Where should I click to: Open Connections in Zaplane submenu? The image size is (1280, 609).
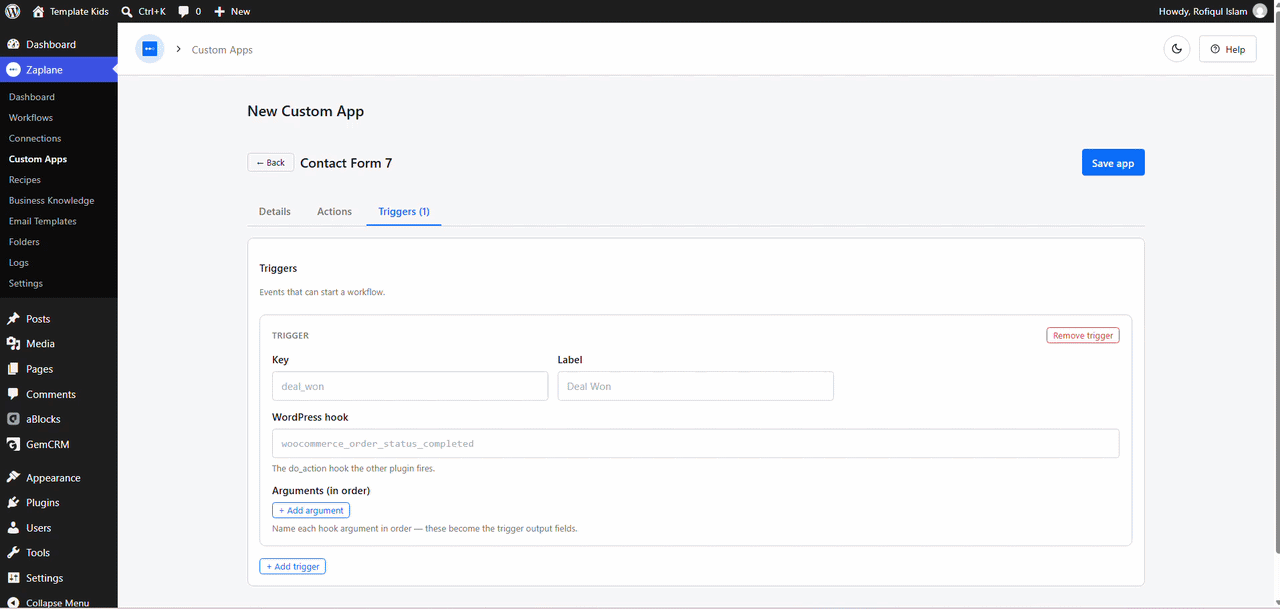[x=35, y=139]
